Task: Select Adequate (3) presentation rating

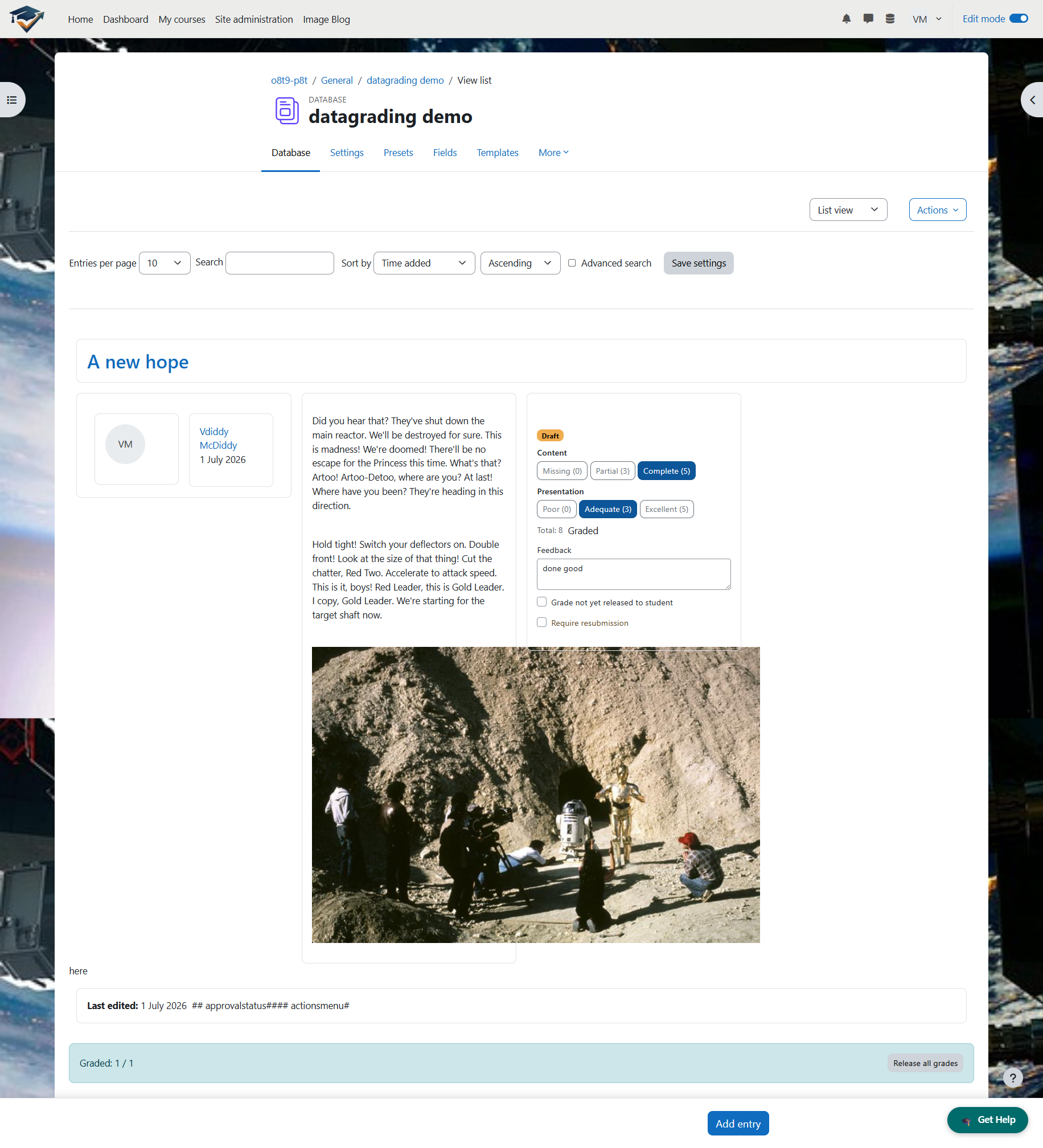Action: tap(608, 509)
